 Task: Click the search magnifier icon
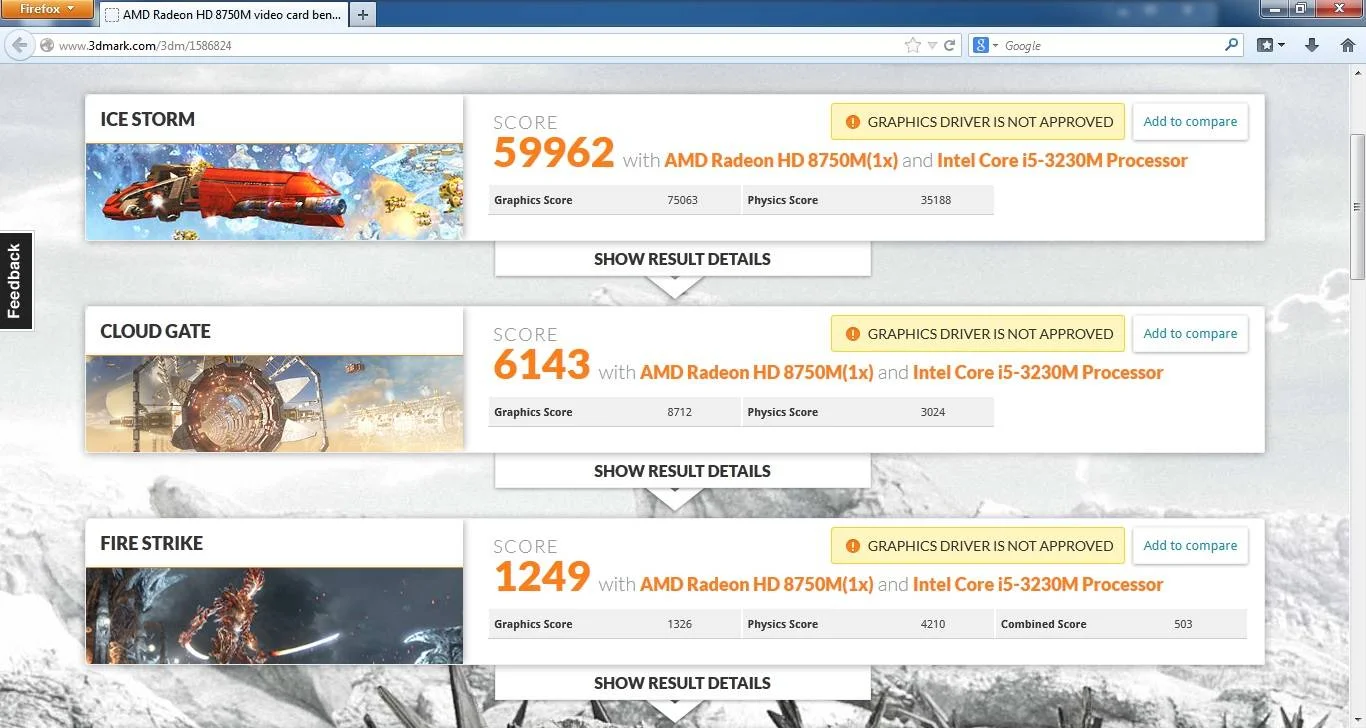pyautogui.click(x=1231, y=45)
